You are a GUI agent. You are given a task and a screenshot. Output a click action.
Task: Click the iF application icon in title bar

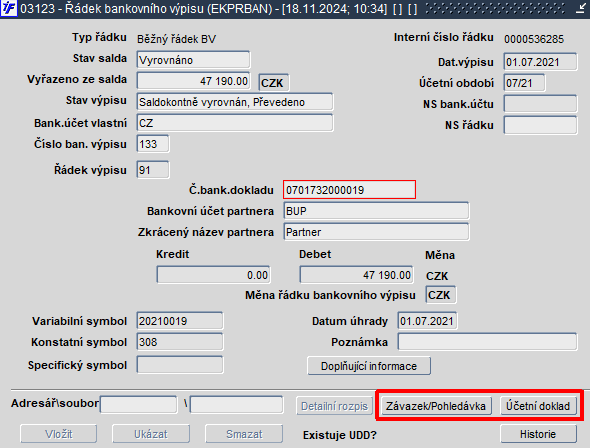pos(8,8)
